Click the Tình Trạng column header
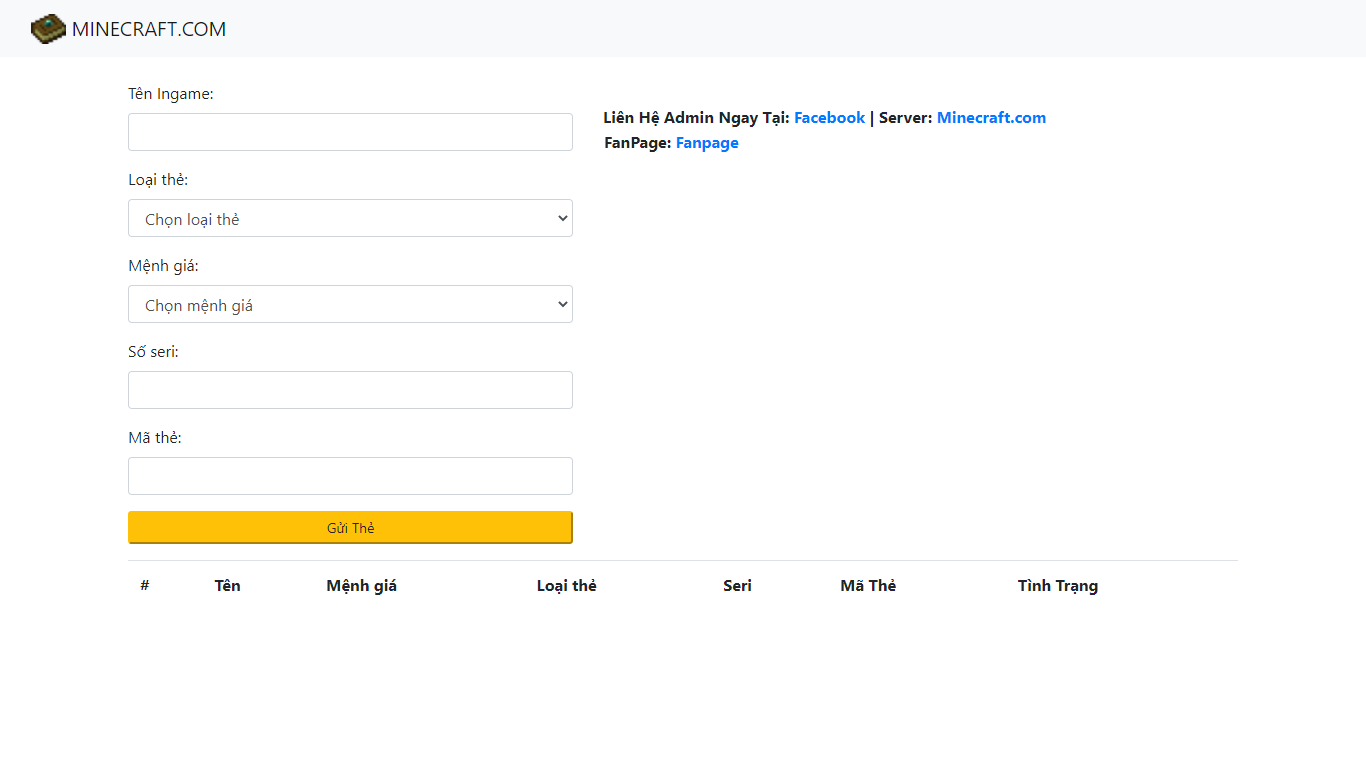 click(1057, 586)
